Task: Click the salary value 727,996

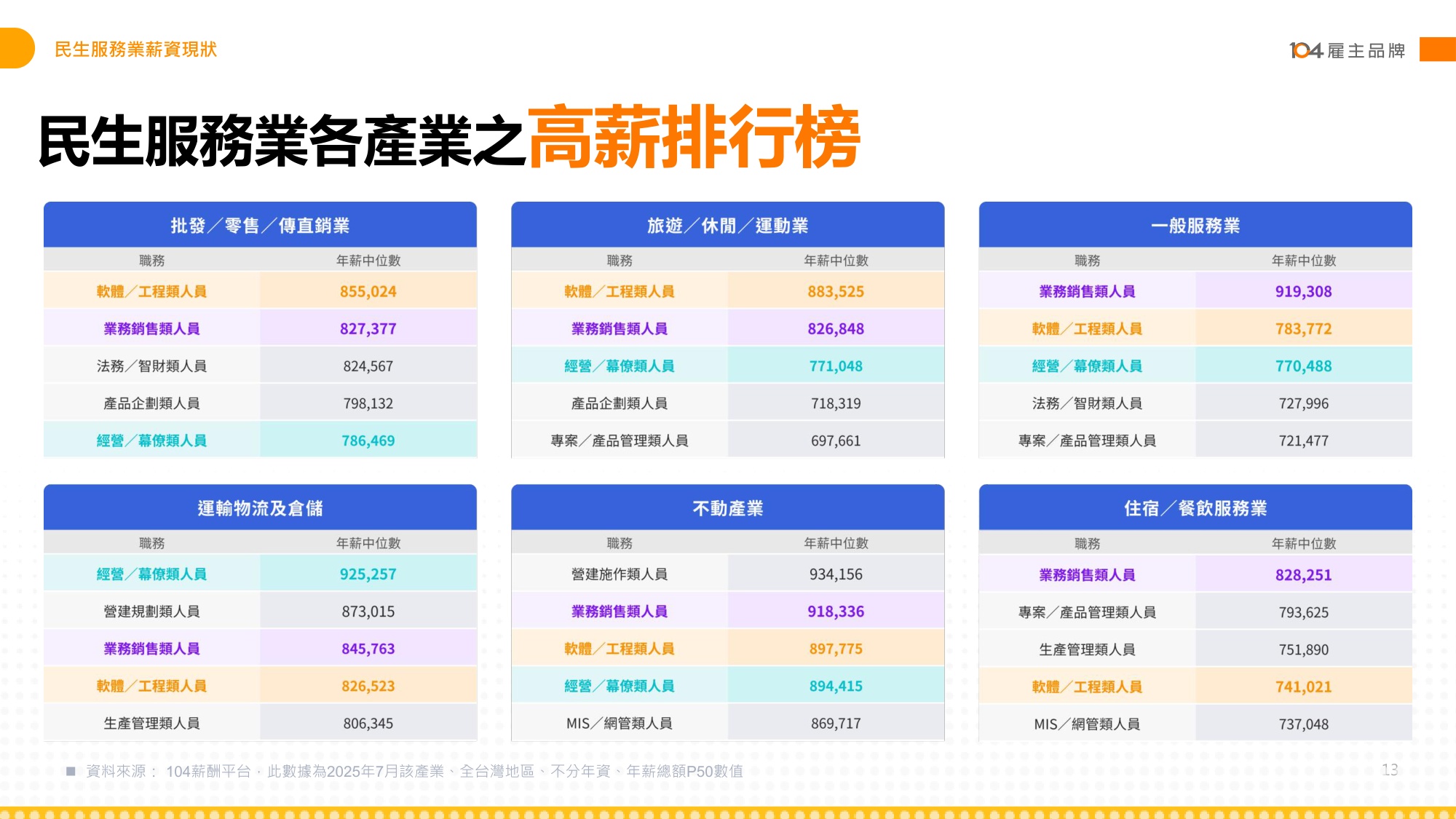Action: 1304,403
